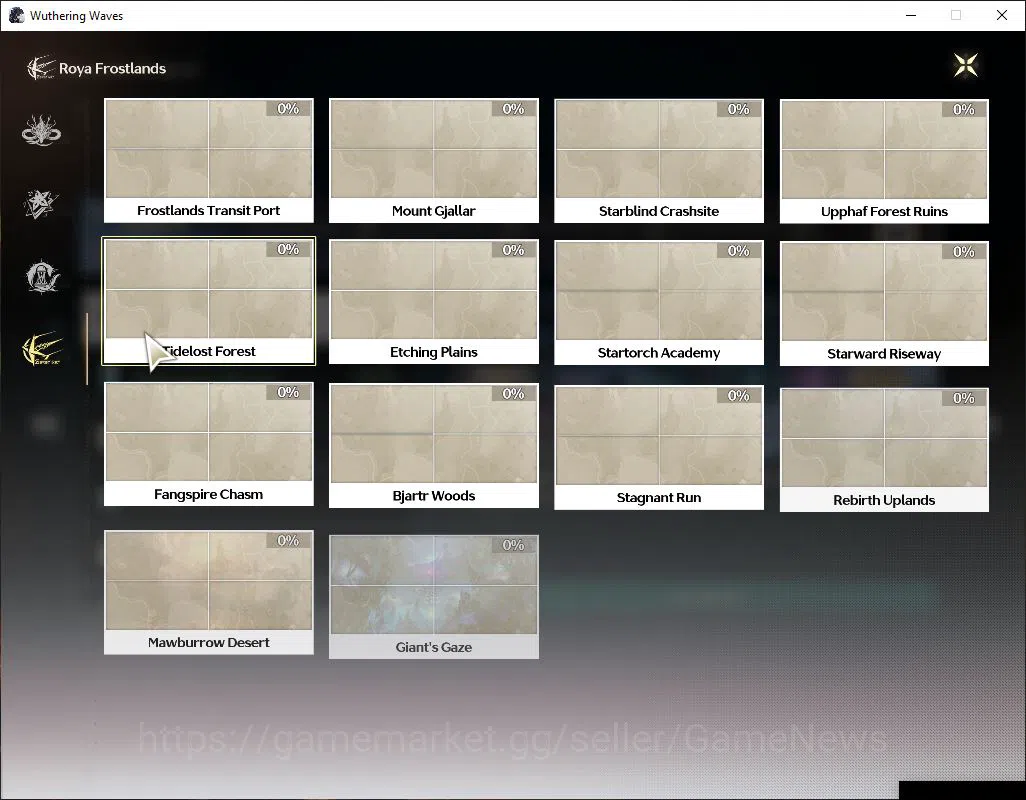Image resolution: width=1026 pixels, height=800 pixels.
Task: Open Bjartr Woods map card
Action: tap(434, 445)
